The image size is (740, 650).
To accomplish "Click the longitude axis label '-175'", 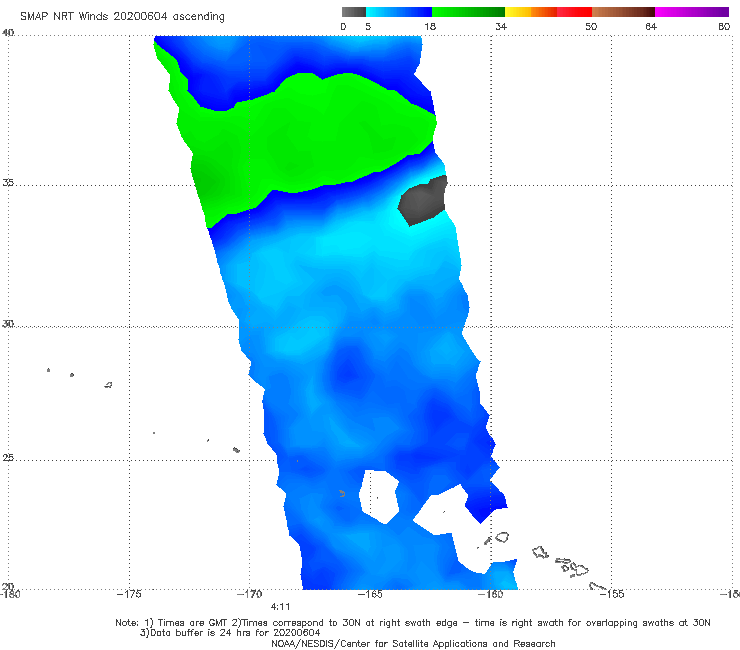I will pos(129,594).
